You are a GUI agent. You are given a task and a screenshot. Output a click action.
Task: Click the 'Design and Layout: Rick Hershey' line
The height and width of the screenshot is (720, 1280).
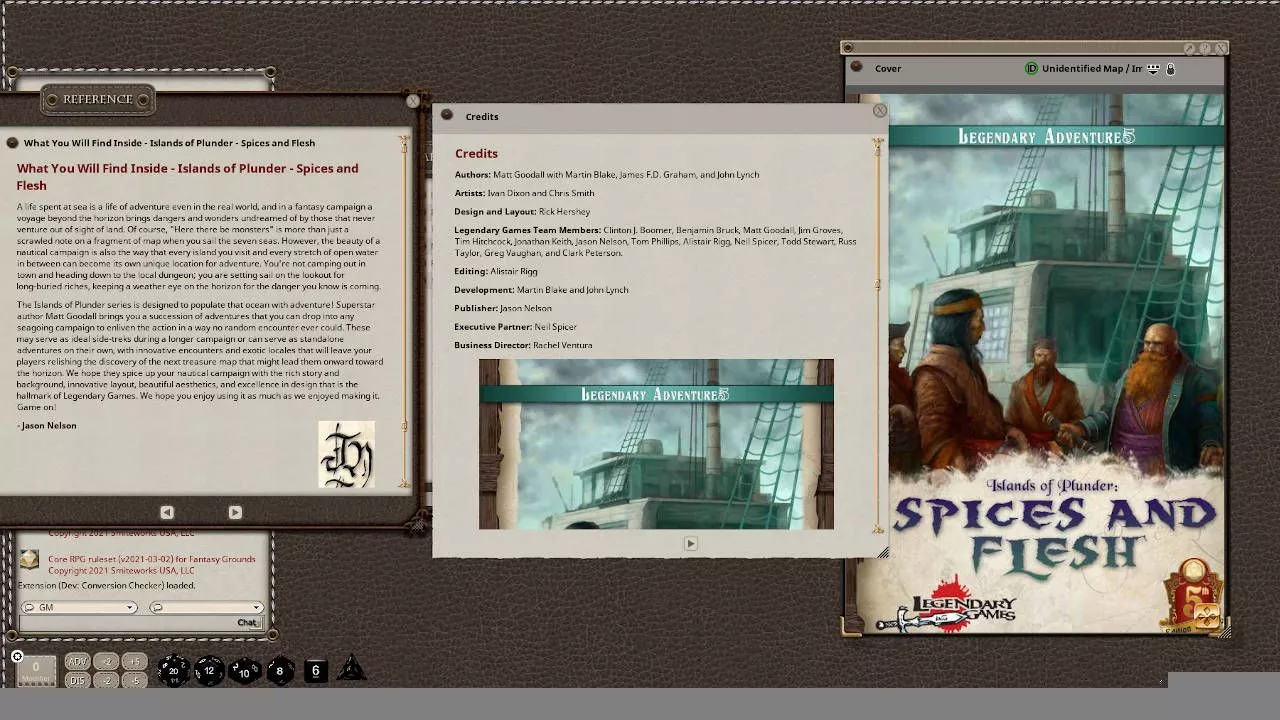coord(522,212)
